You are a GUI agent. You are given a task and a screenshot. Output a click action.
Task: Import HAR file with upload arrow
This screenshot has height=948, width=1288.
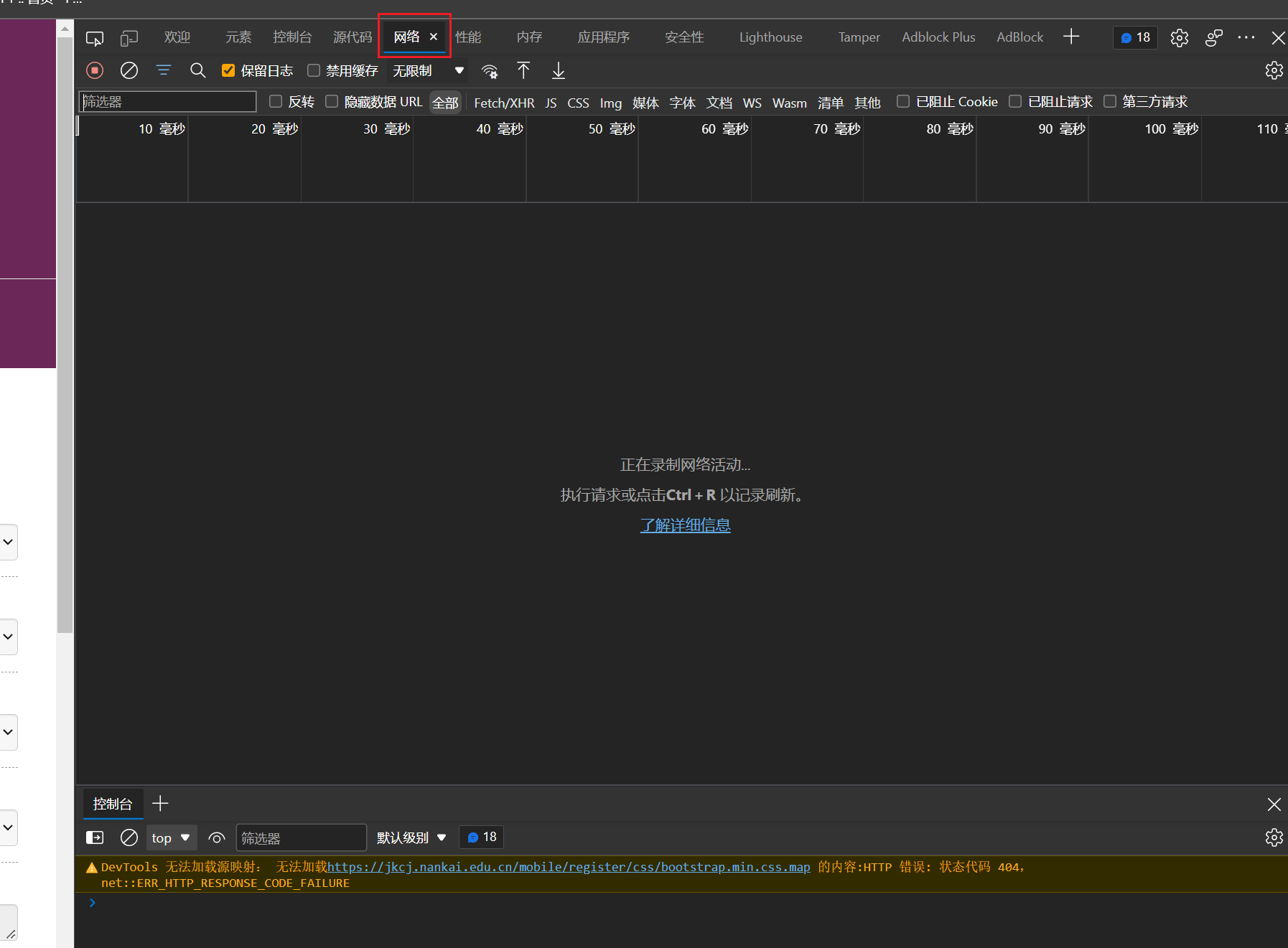tap(523, 70)
